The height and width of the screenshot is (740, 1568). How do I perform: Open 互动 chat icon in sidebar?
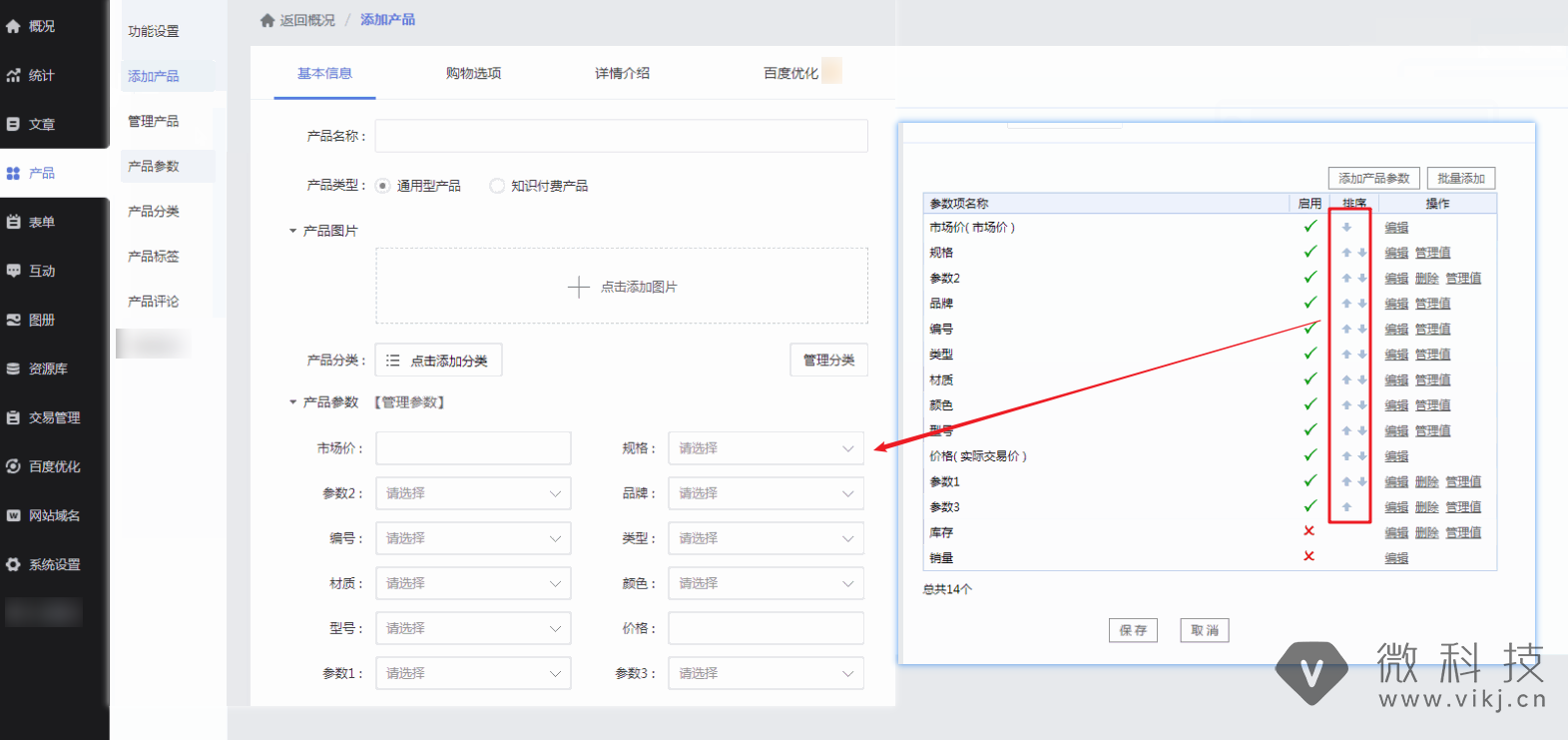click(13, 271)
